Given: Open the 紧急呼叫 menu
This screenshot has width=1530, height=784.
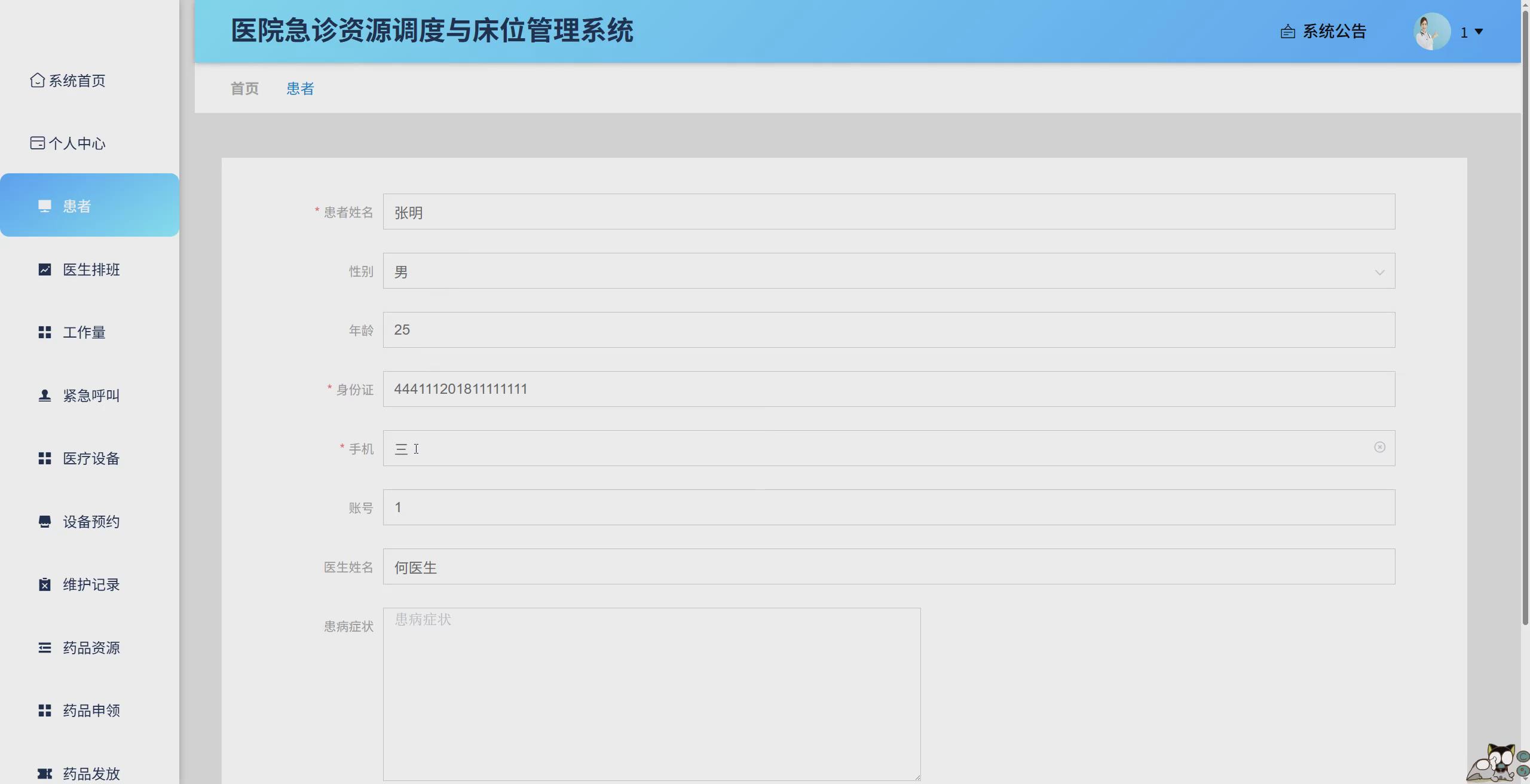Looking at the screenshot, I should 90,396.
